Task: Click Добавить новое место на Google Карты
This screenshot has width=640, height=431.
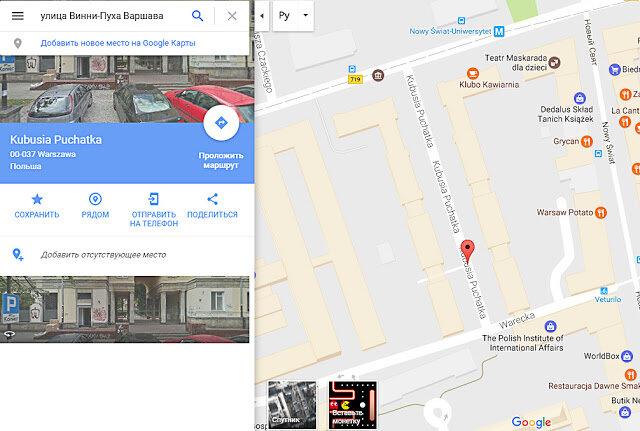Action: (118, 43)
